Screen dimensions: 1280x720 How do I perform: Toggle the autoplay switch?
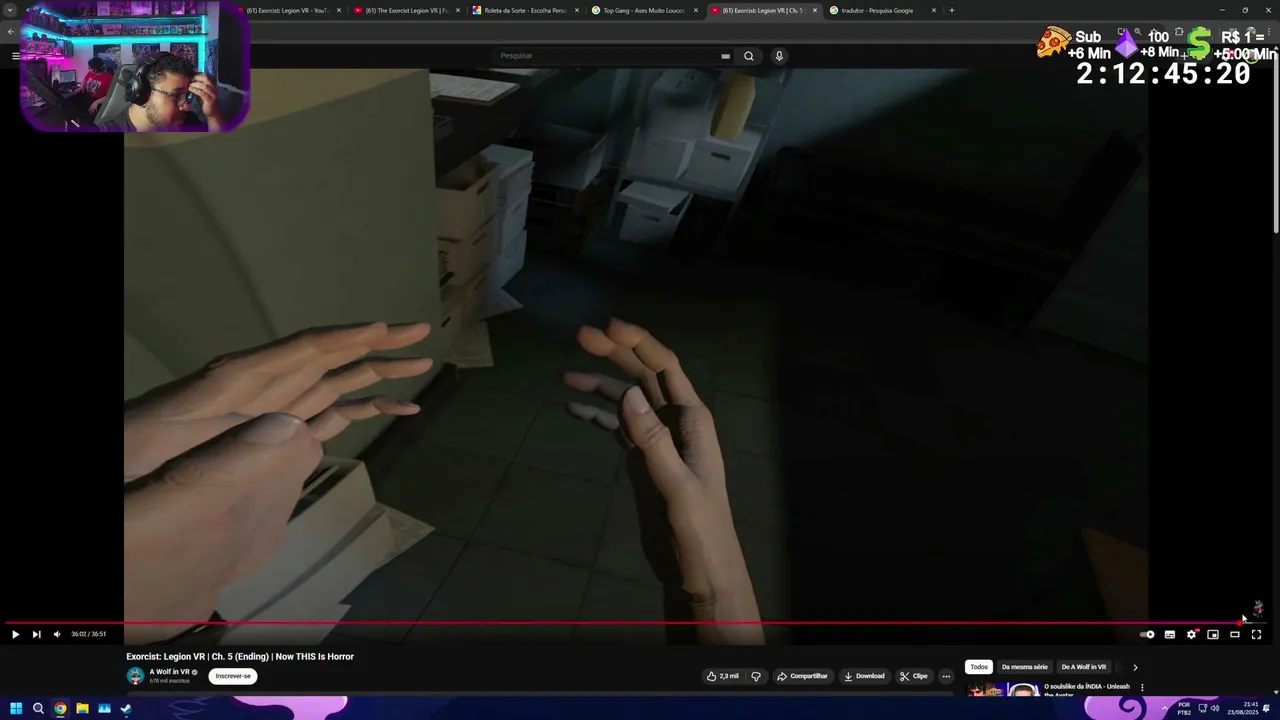1147,634
